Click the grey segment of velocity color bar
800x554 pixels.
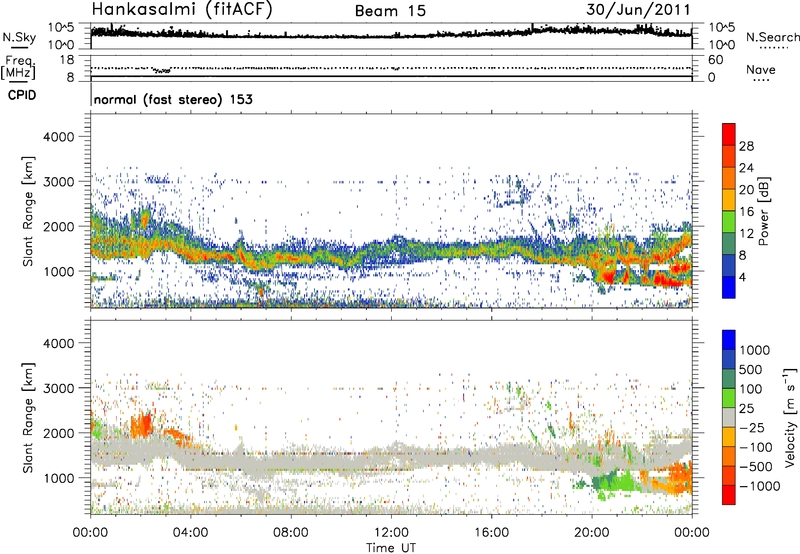click(729, 417)
